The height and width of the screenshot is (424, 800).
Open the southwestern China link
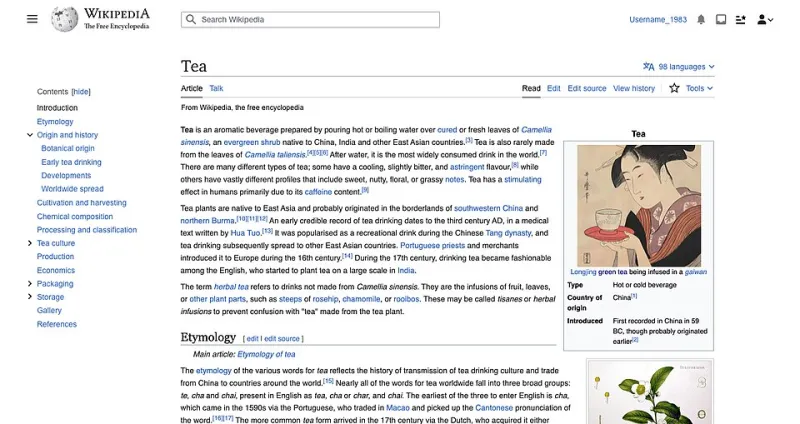coord(488,208)
